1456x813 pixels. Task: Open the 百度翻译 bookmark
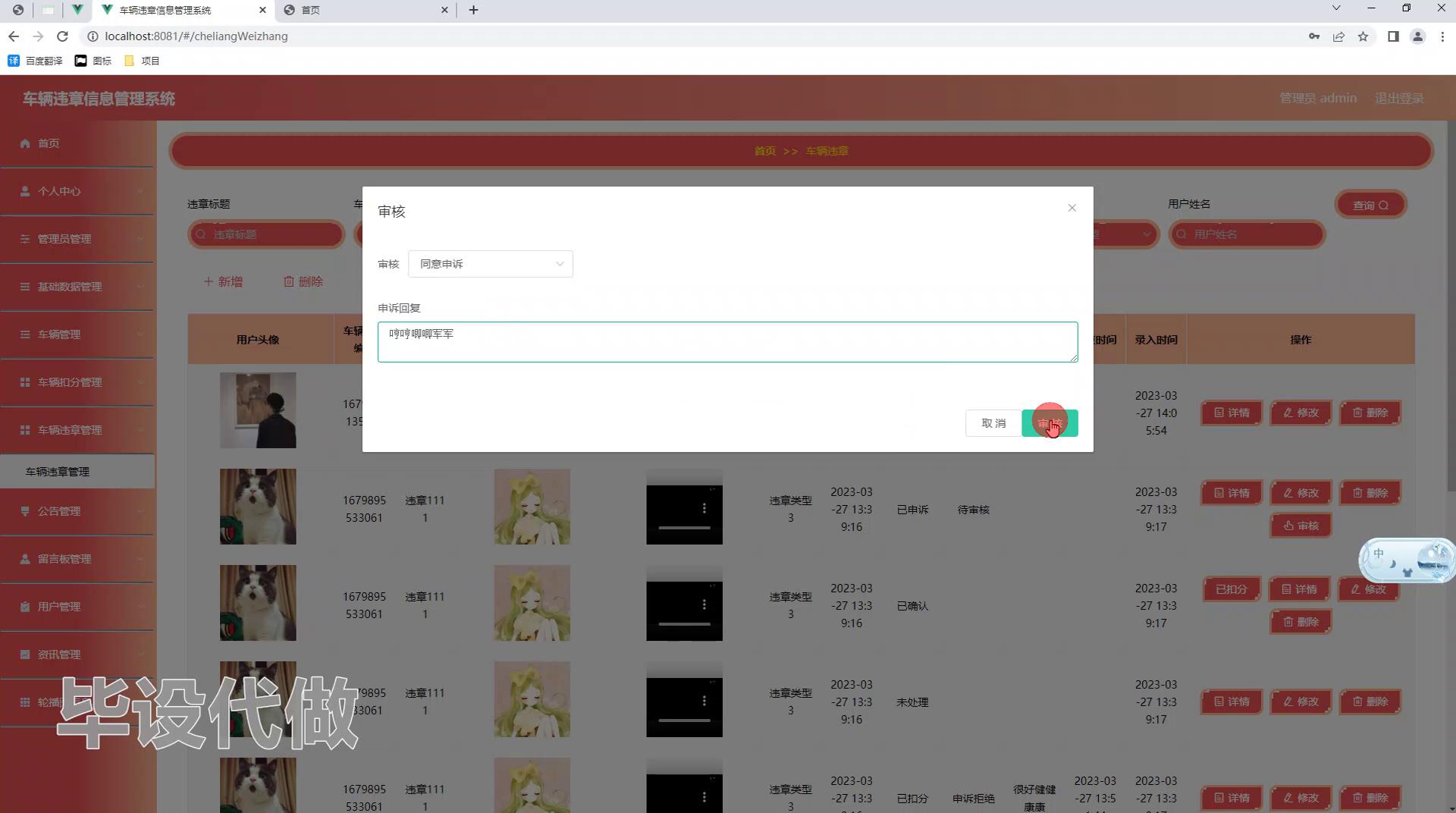pyautogui.click(x=35, y=61)
